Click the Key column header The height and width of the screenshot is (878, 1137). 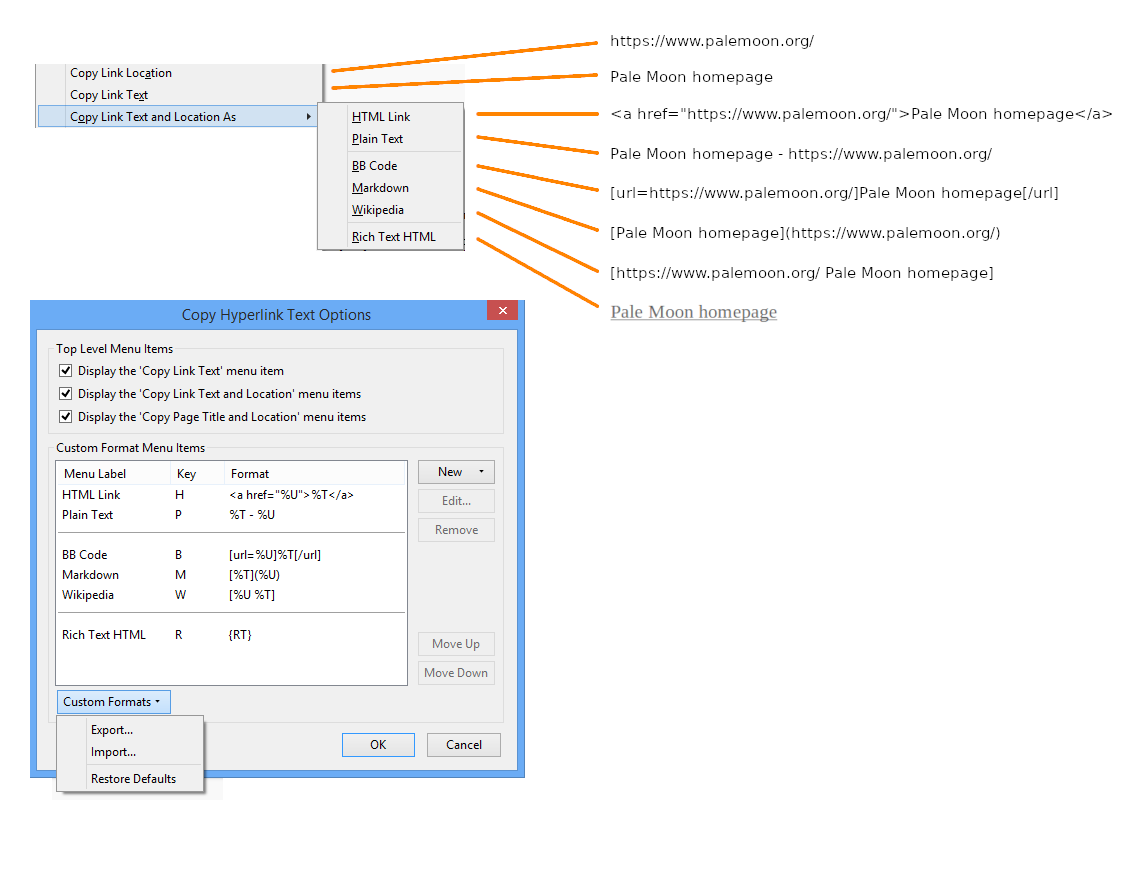tap(197, 473)
